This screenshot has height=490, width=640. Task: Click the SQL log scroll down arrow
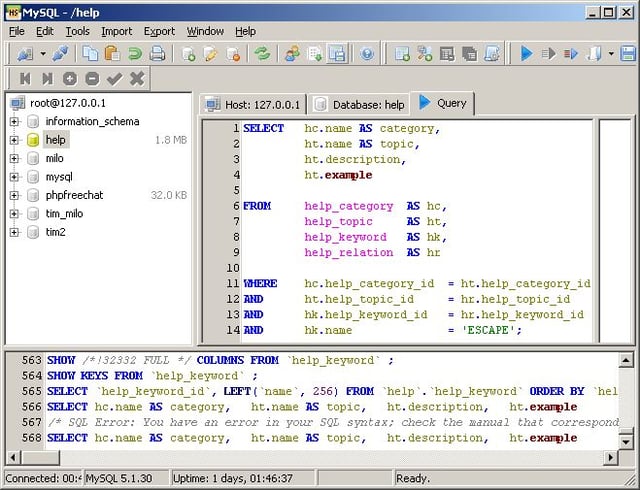tap(626, 441)
